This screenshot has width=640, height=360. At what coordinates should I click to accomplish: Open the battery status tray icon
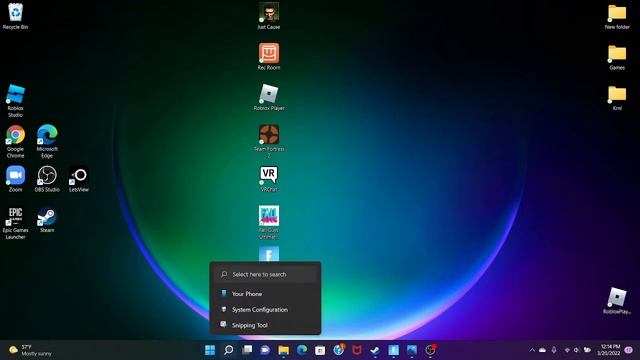click(587, 350)
